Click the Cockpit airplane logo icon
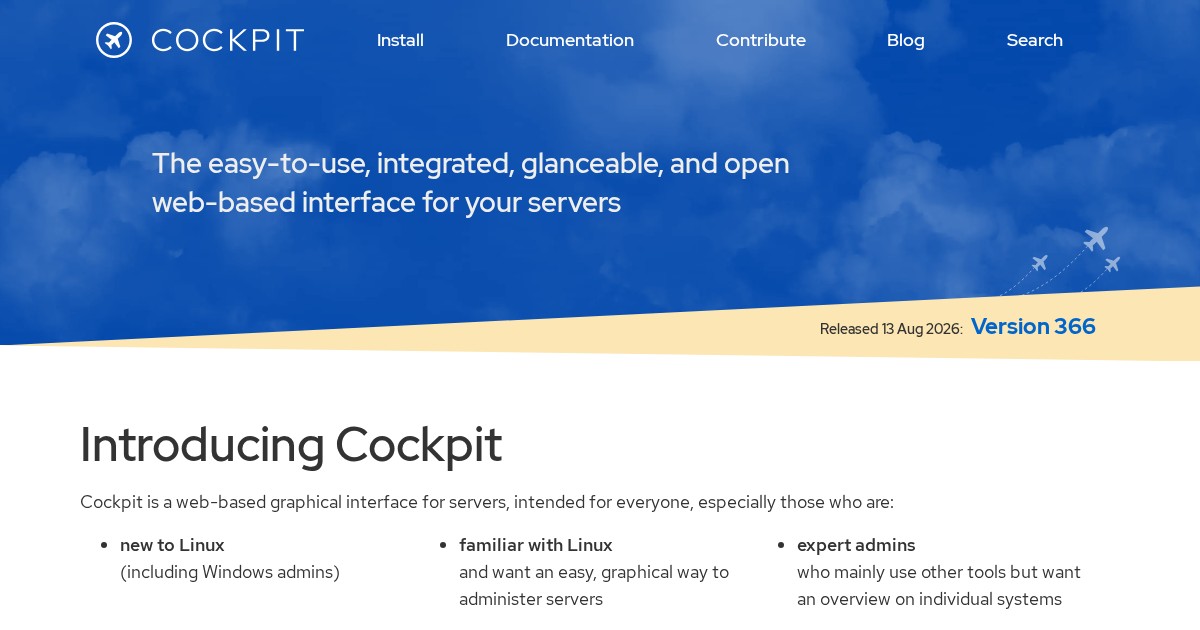Screen dimensions: 1200x630 (114, 40)
